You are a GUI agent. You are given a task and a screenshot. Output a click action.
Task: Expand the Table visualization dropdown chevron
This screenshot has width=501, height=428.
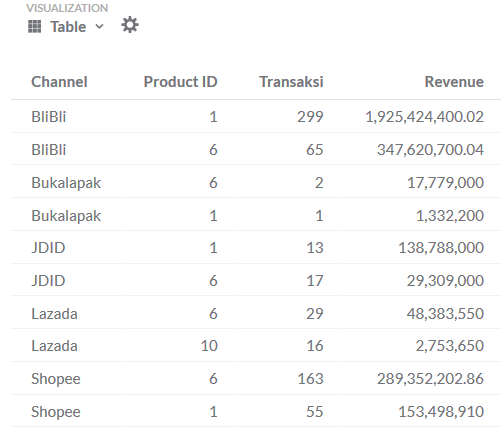[x=99, y=27]
